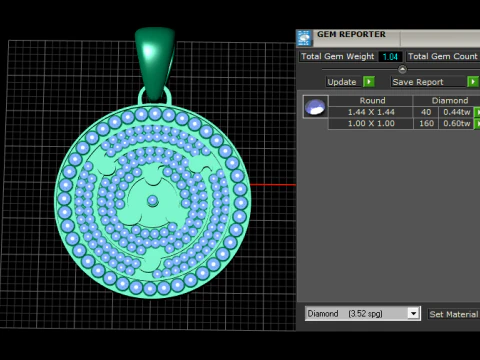480x360 pixels.
Task: Click the Total Gem Count label
Action: point(443,56)
